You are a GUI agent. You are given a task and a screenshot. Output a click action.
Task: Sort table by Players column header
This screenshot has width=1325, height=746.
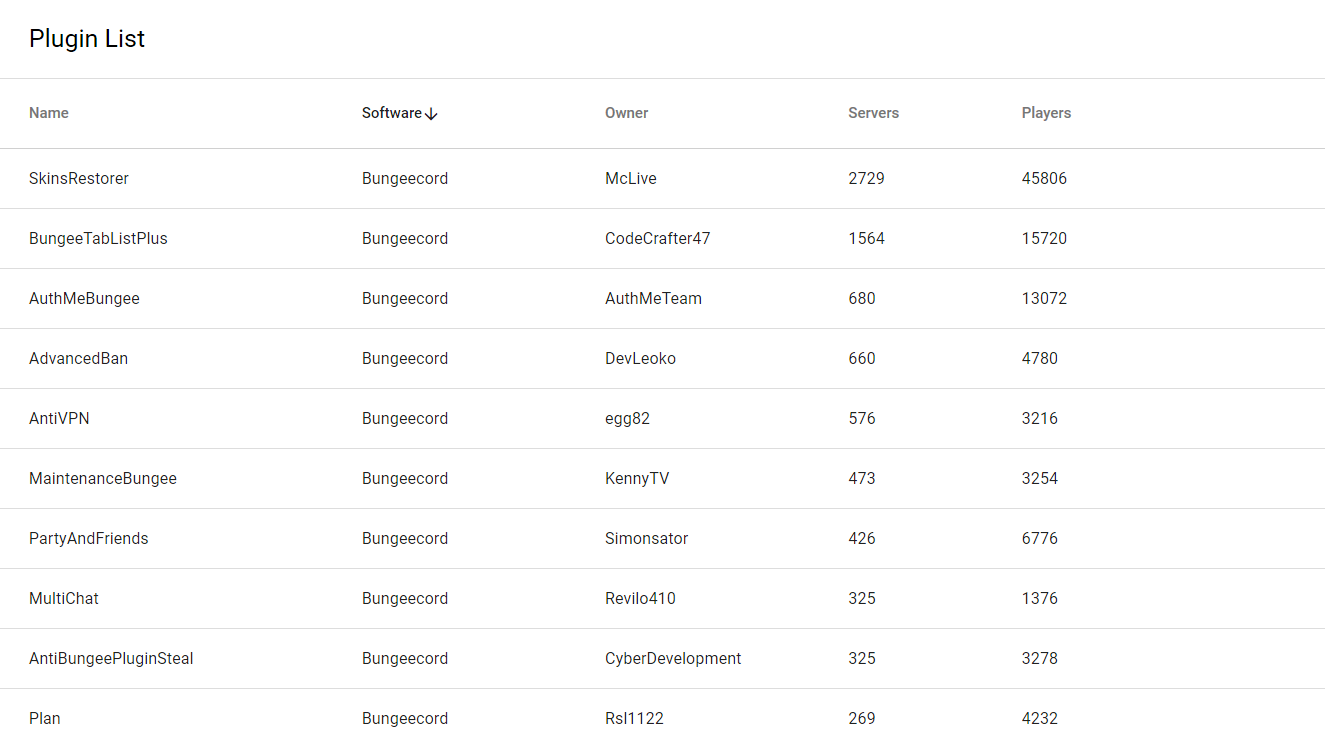pyautogui.click(x=1046, y=113)
